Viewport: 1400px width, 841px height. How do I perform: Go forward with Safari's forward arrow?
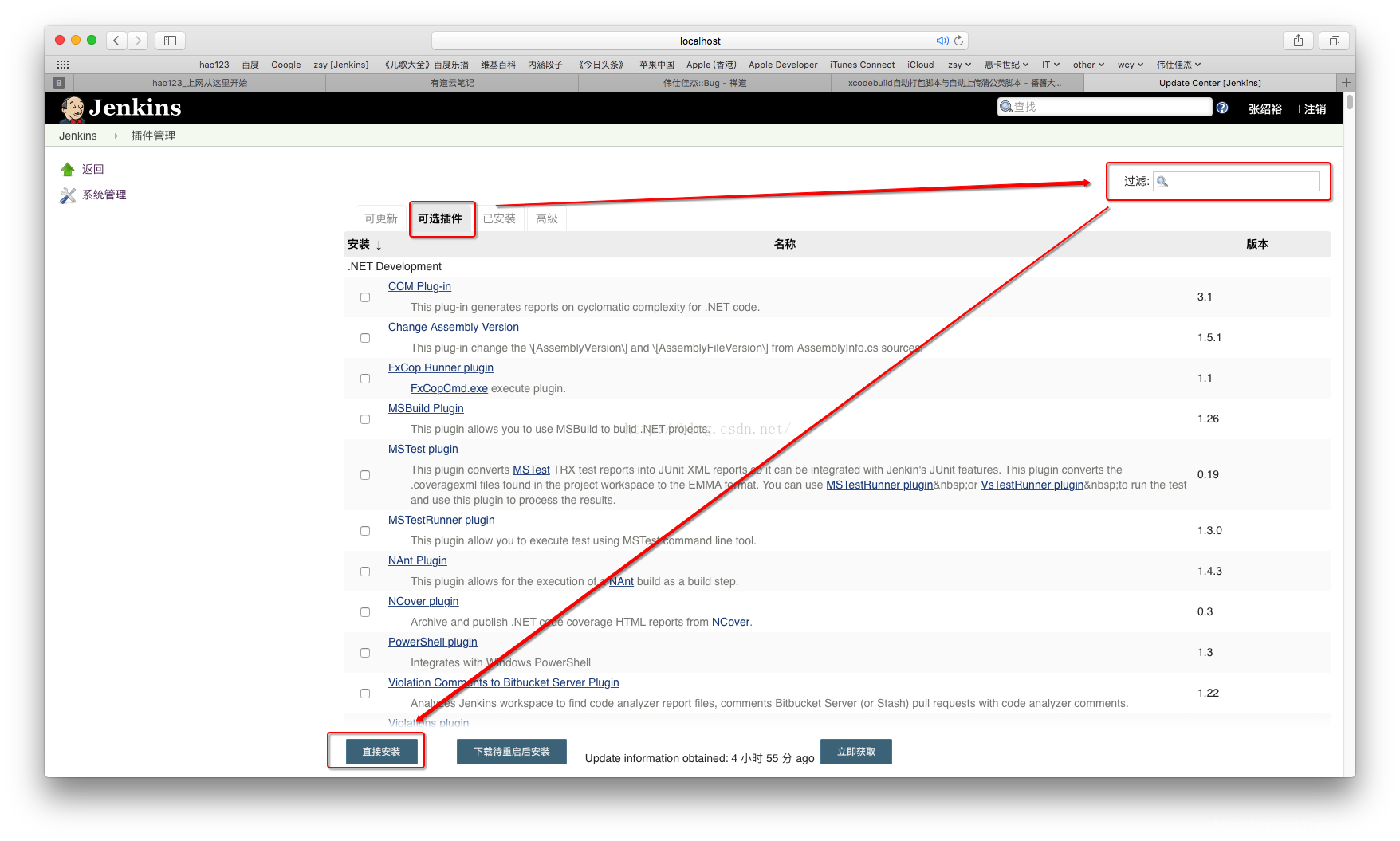(138, 41)
